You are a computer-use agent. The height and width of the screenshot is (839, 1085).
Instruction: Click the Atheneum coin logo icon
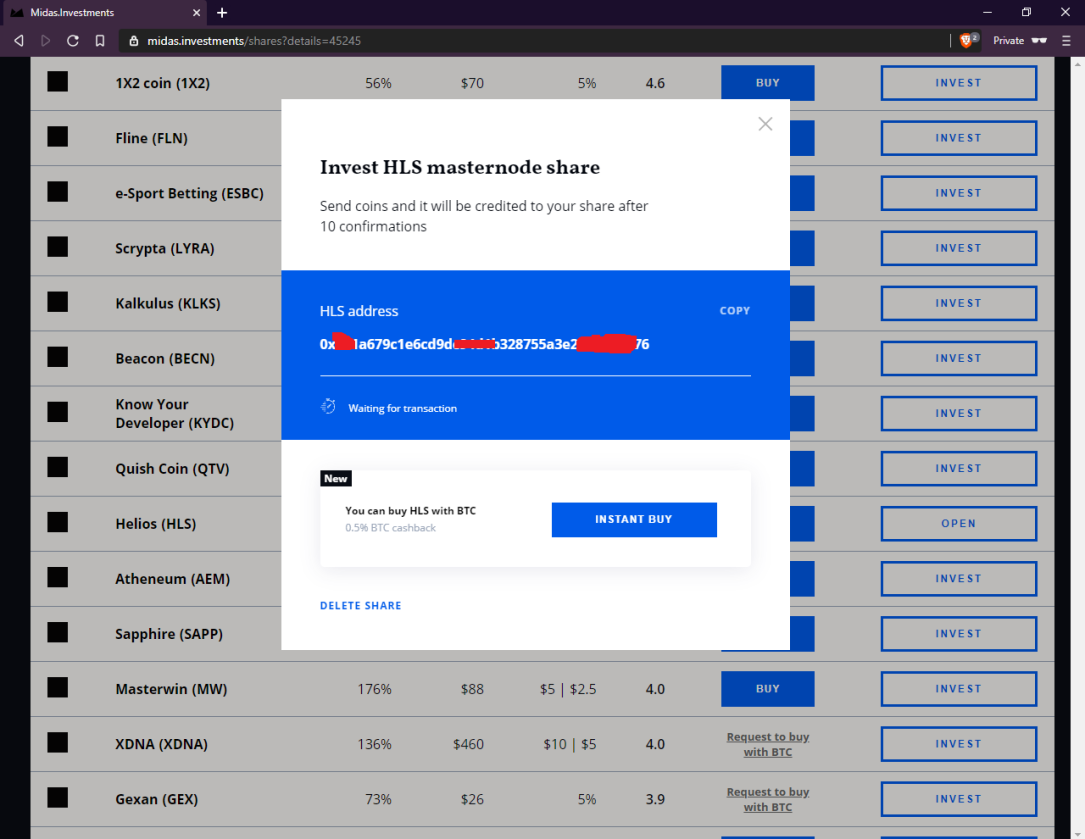[57, 577]
